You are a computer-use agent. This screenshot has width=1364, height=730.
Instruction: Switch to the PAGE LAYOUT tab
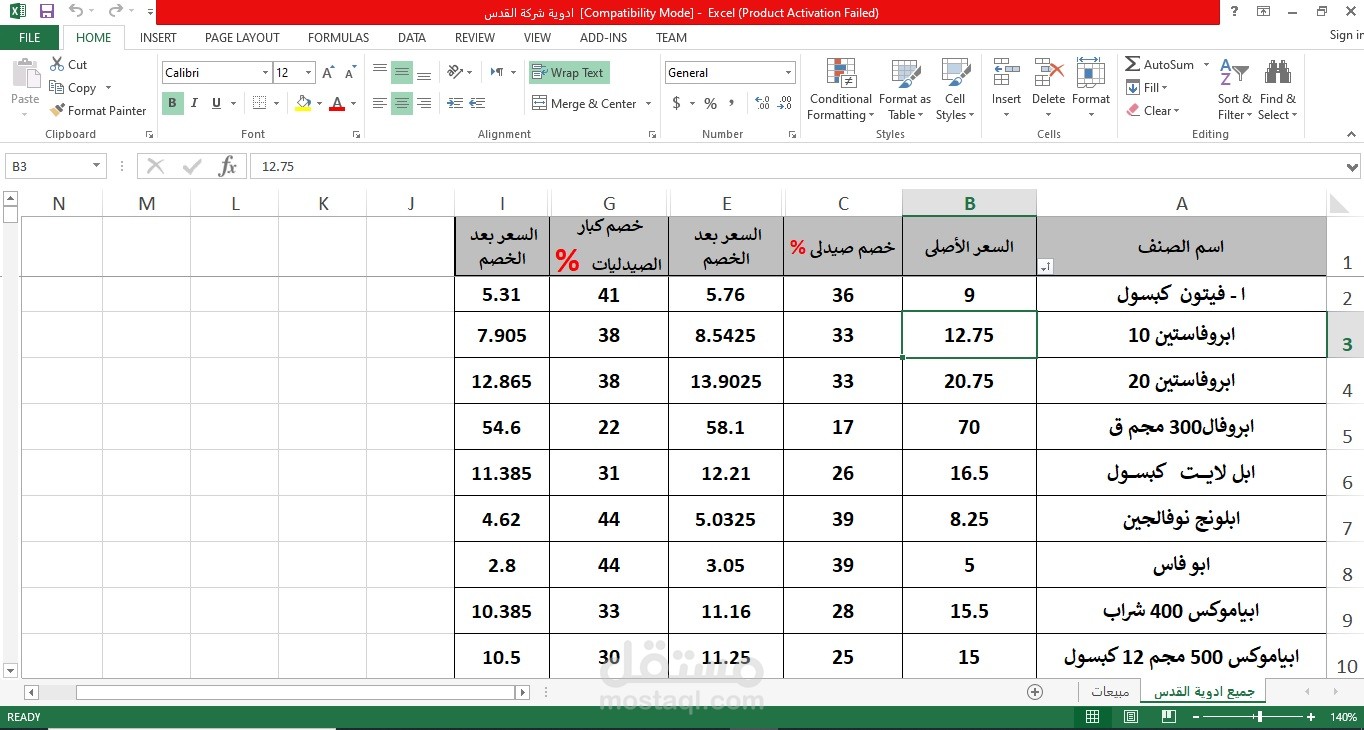click(242, 38)
